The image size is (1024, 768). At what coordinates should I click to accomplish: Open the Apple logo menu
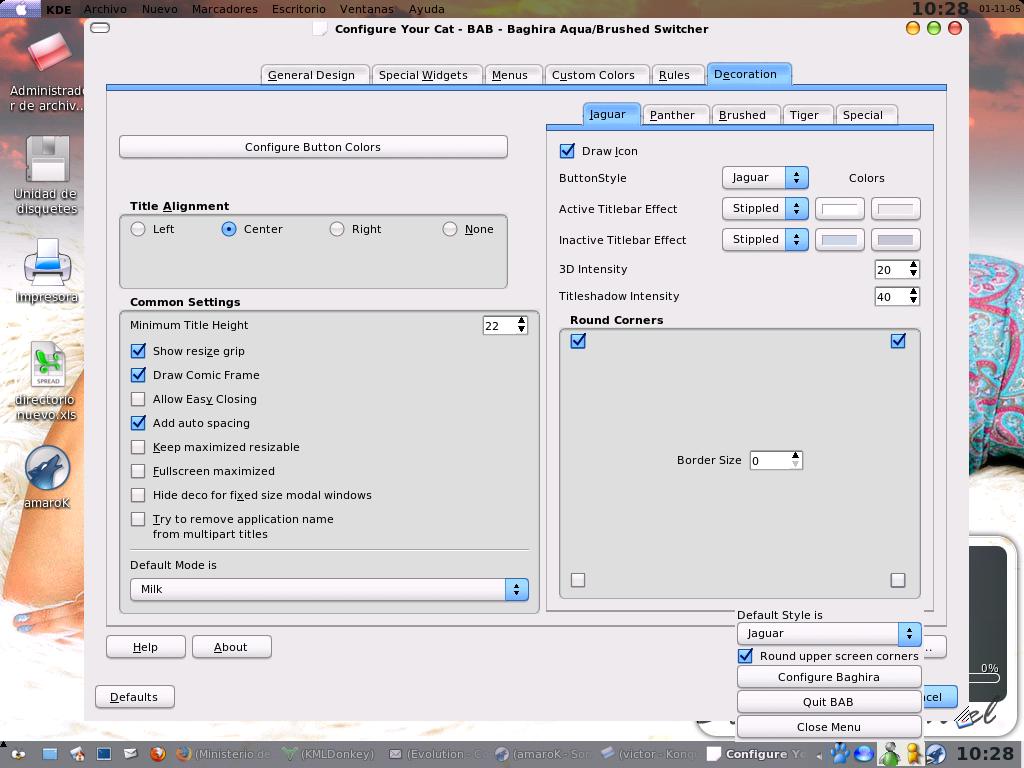click(x=21, y=8)
